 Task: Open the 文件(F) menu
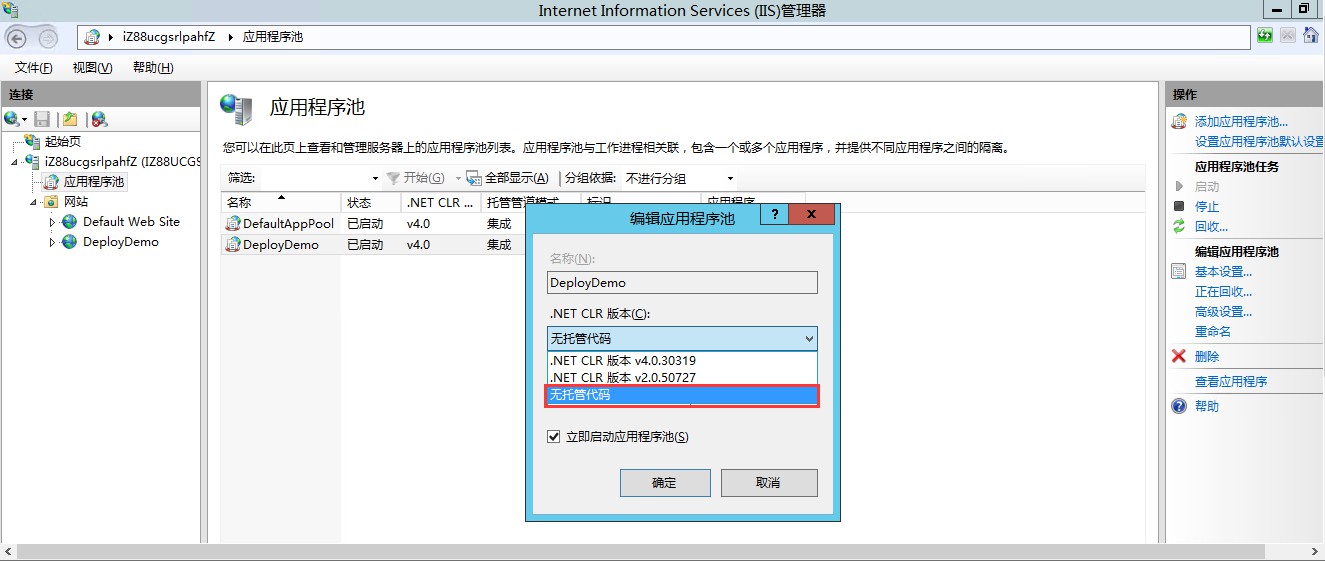coord(34,68)
